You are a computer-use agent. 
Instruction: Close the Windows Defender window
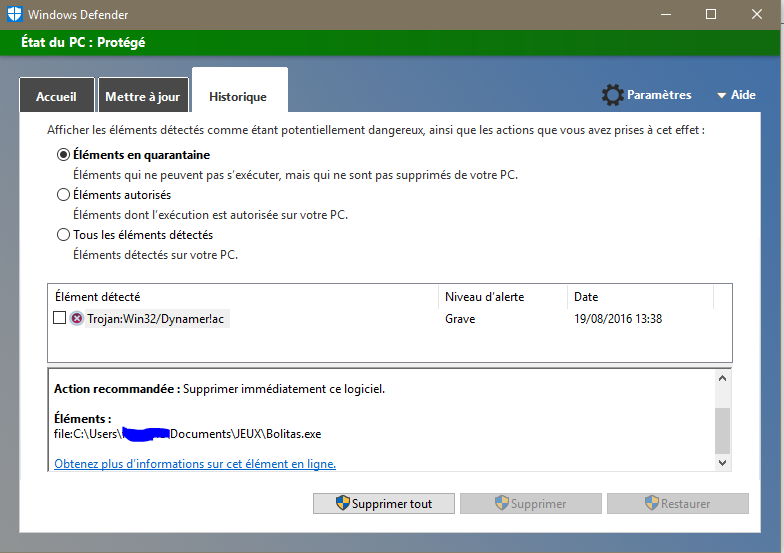(x=756, y=14)
